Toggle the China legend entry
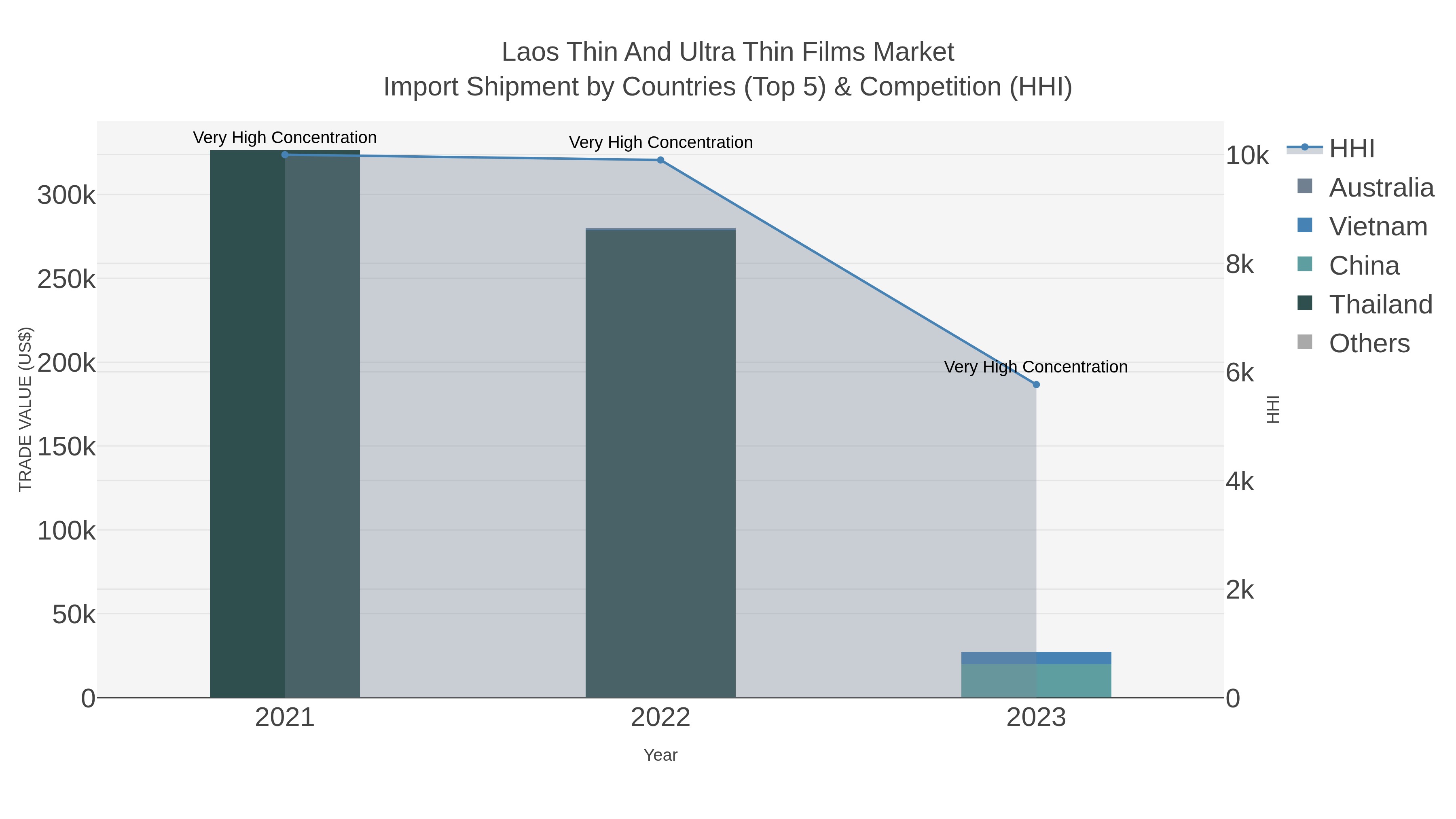 [1348, 266]
